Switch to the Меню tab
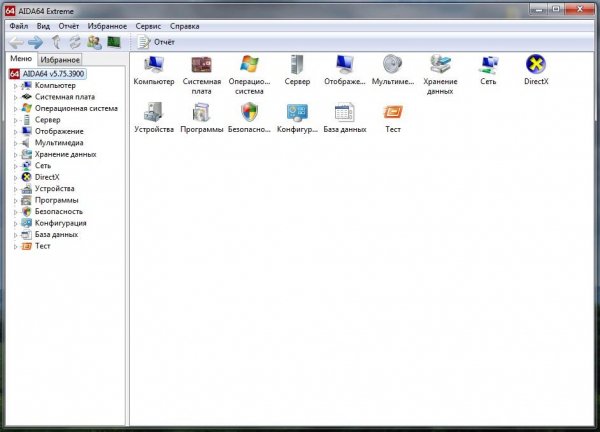 tap(21, 59)
